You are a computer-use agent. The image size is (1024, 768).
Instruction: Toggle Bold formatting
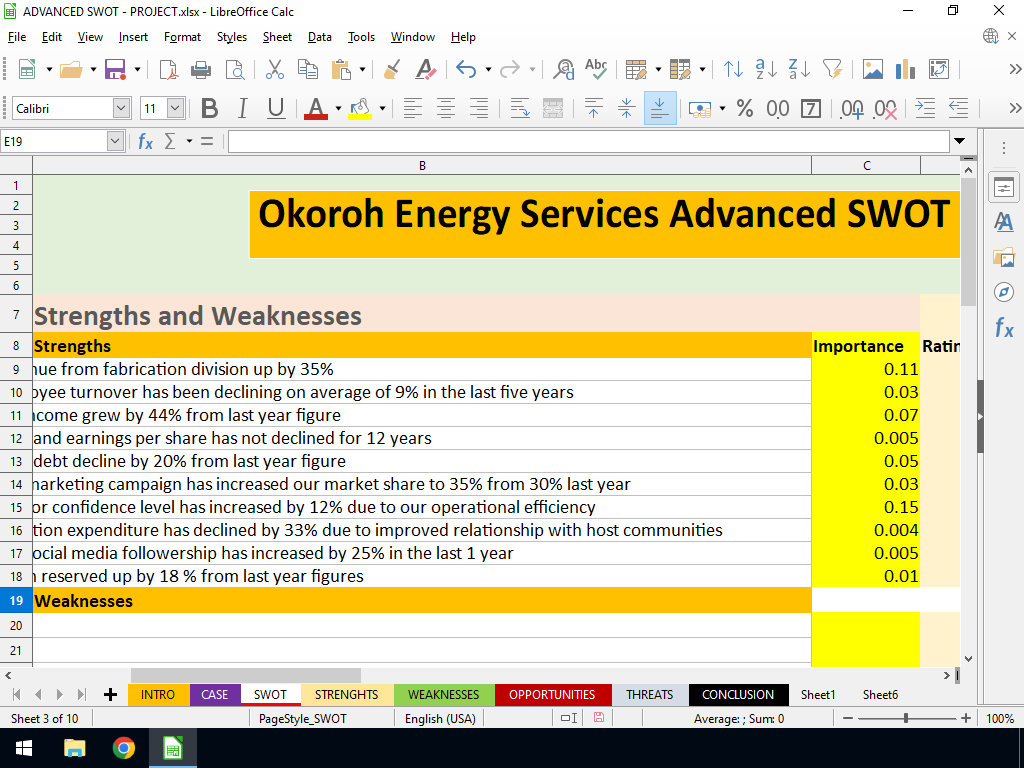(209, 108)
